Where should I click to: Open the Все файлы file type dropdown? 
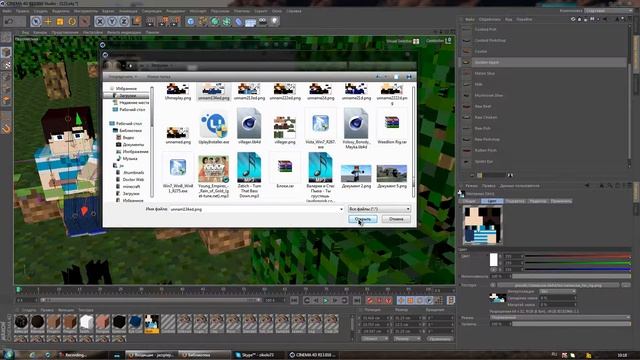coord(379,209)
